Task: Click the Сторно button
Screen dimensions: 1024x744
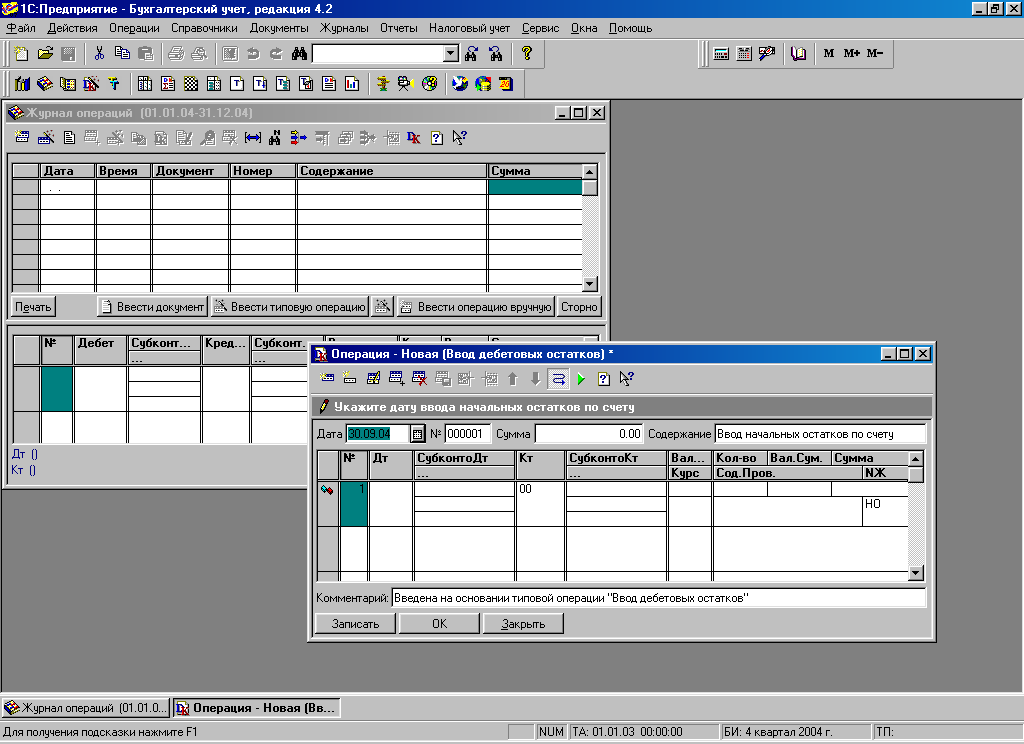Action: click(579, 306)
